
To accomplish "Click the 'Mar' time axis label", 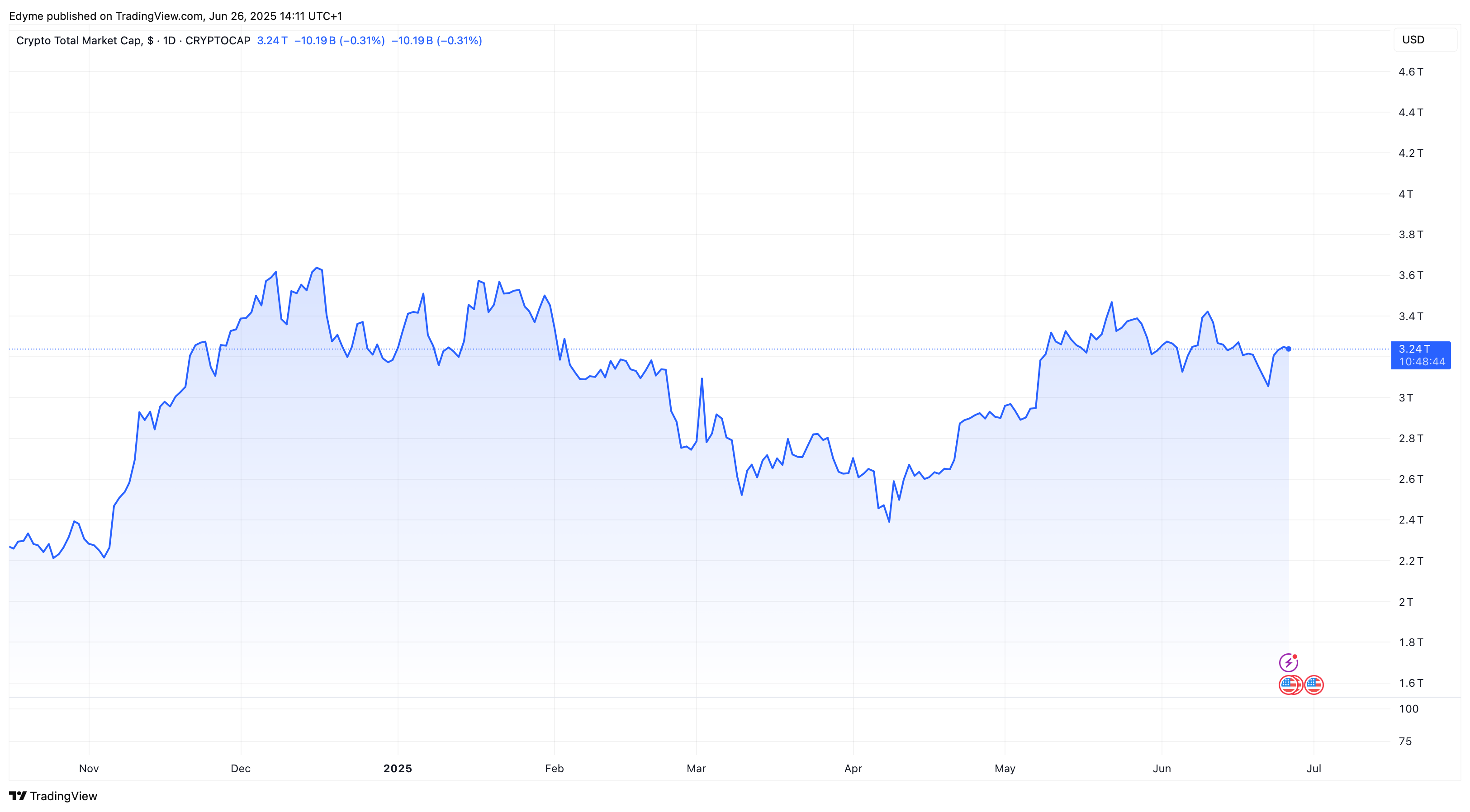I will pyautogui.click(x=696, y=769).
